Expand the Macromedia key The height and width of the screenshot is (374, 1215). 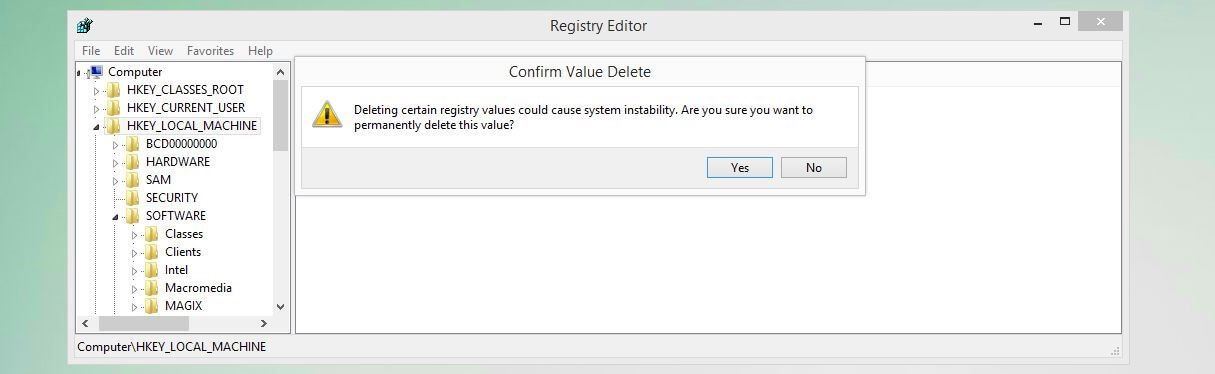click(135, 289)
